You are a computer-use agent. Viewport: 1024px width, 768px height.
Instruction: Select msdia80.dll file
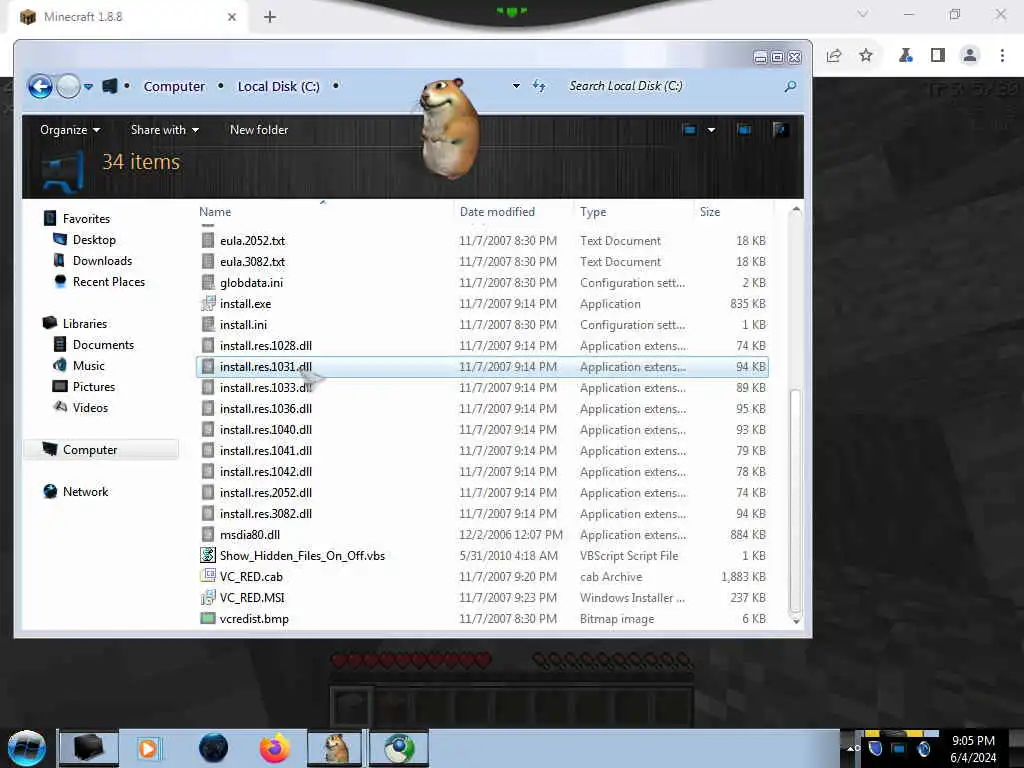250,534
